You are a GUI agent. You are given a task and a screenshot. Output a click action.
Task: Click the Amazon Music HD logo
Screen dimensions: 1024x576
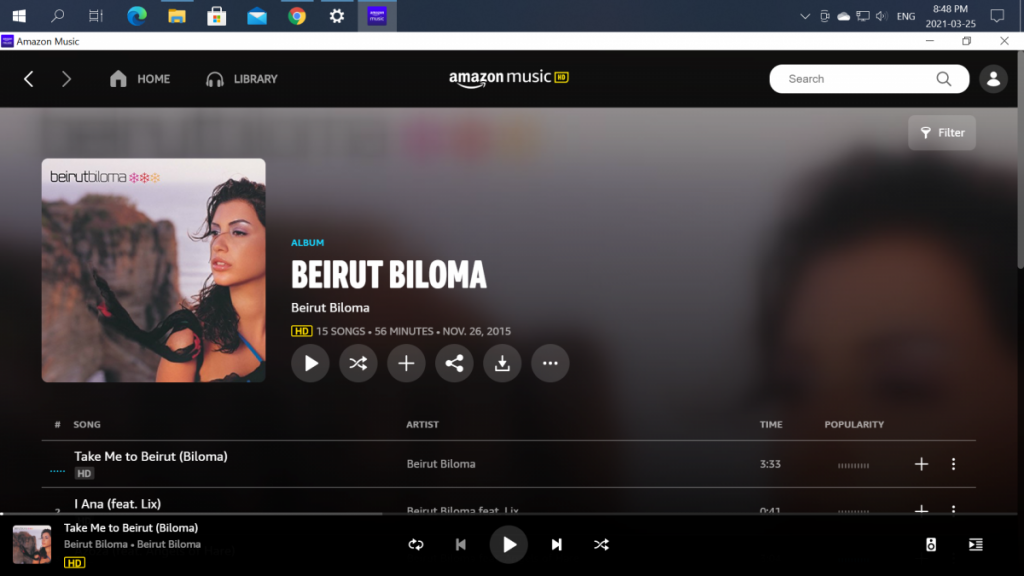pyautogui.click(x=509, y=78)
